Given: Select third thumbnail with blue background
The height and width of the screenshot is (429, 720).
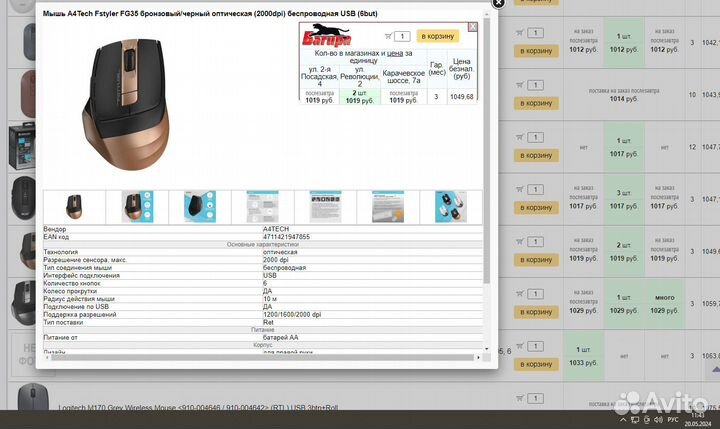Looking at the screenshot, I should point(199,207).
